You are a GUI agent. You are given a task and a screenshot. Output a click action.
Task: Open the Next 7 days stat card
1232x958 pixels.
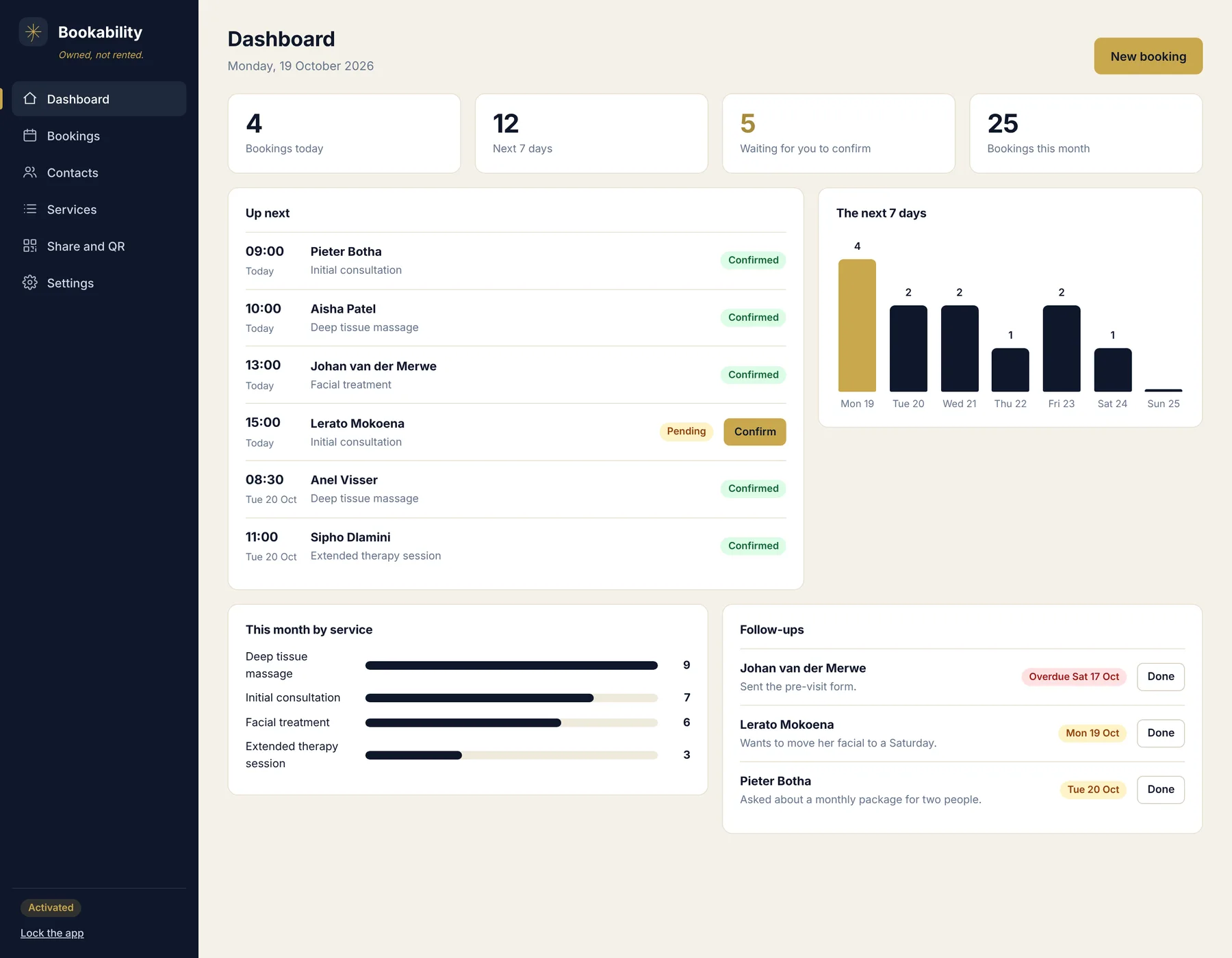591,133
